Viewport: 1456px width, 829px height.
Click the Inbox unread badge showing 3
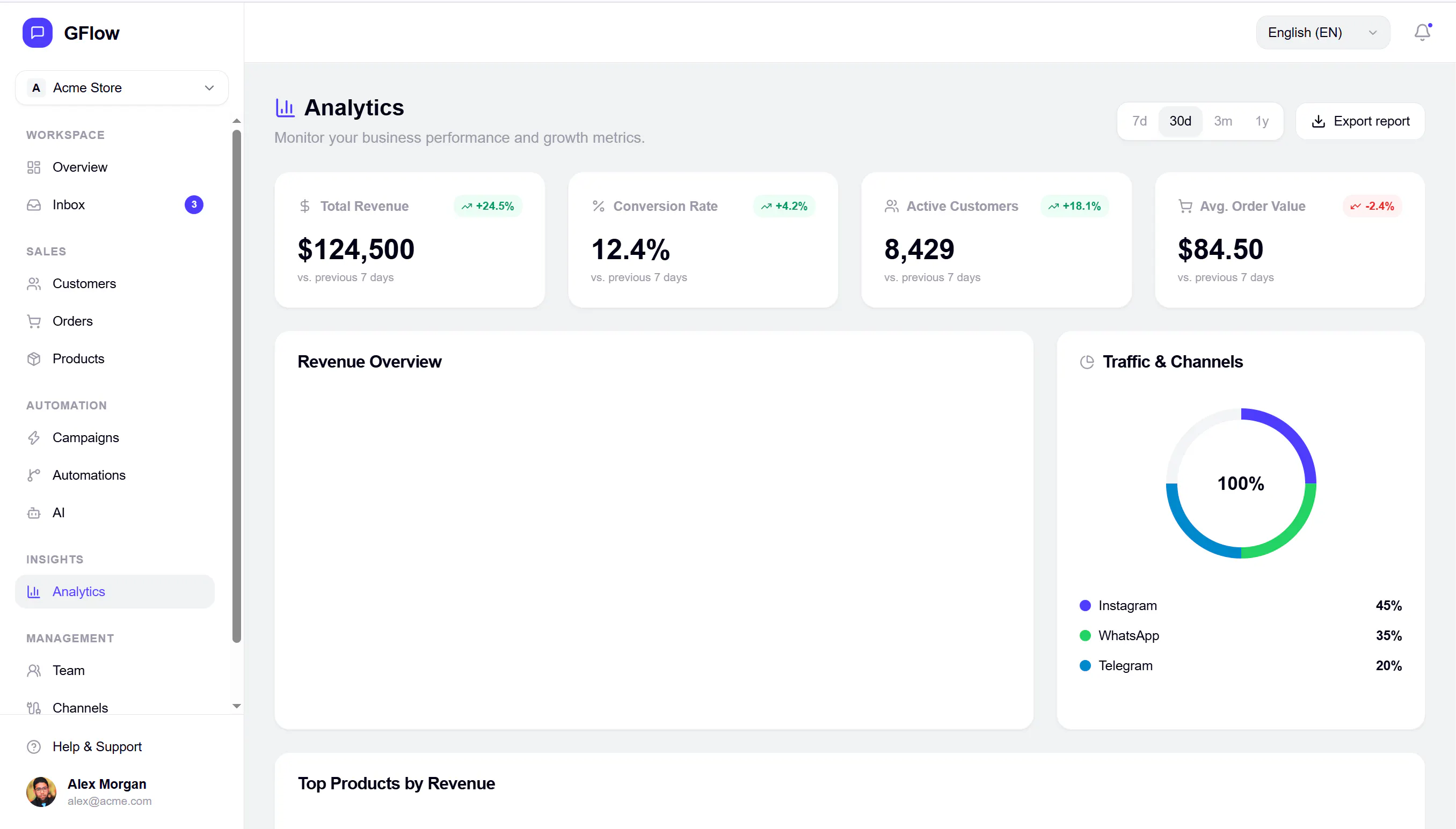pos(194,204)
